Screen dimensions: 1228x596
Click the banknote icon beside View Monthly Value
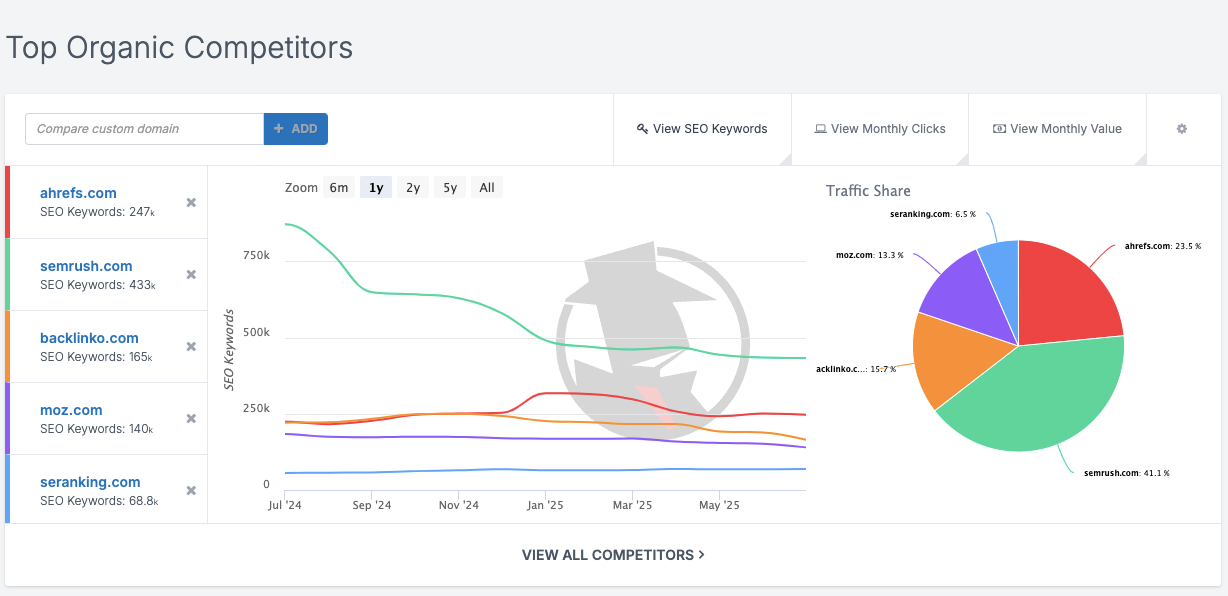click(998, 128)
